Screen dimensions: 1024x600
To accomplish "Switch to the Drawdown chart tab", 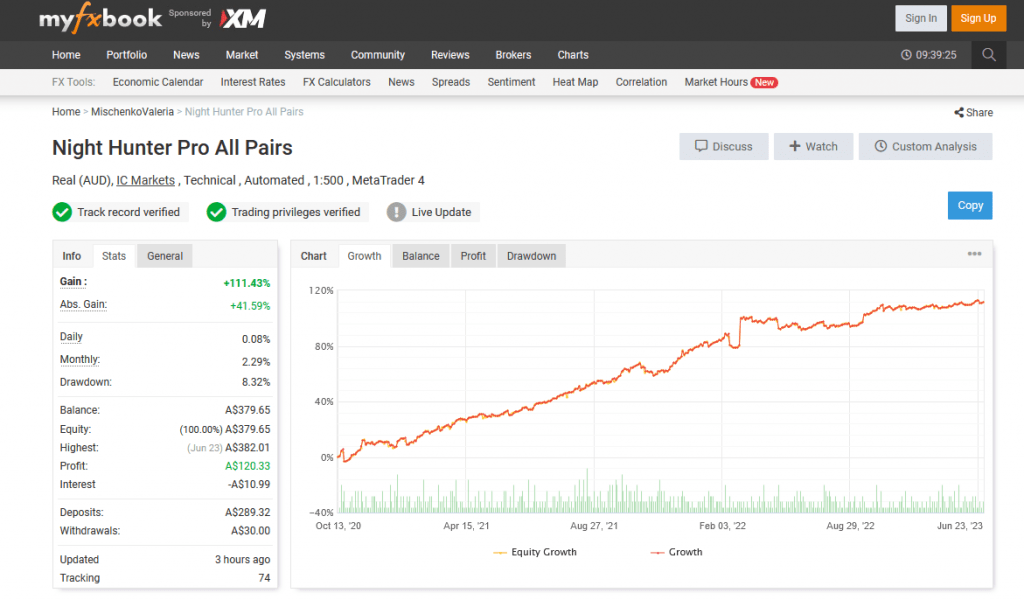I will coord(531,256).
